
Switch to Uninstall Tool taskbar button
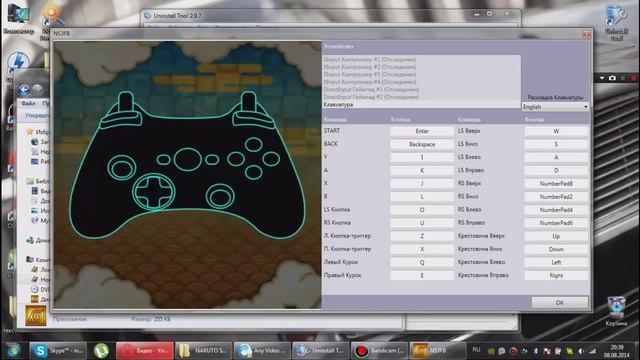click(x=321, y=350)
